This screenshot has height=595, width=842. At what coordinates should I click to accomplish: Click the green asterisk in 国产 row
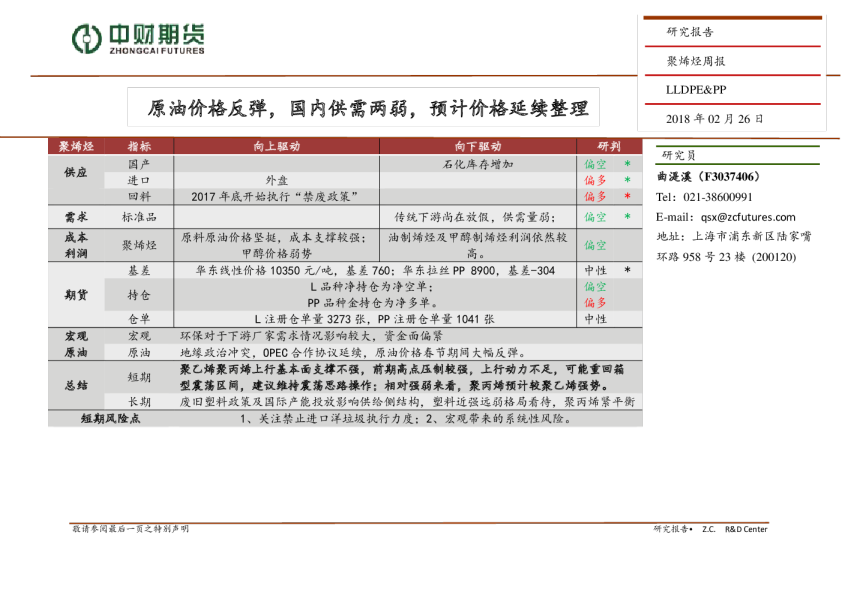coord(627,164)
